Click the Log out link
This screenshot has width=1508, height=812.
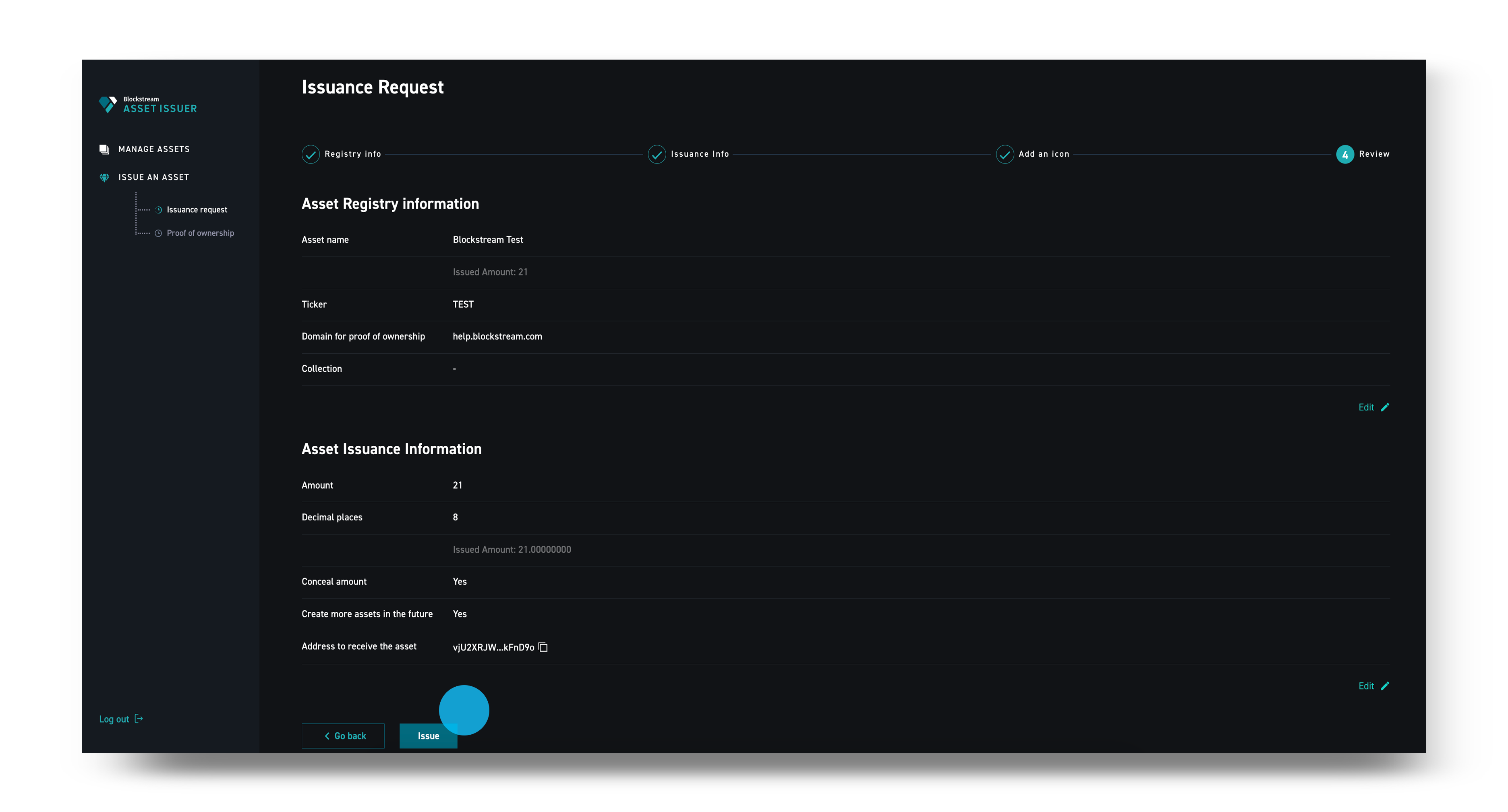click(x=114, y=719)
